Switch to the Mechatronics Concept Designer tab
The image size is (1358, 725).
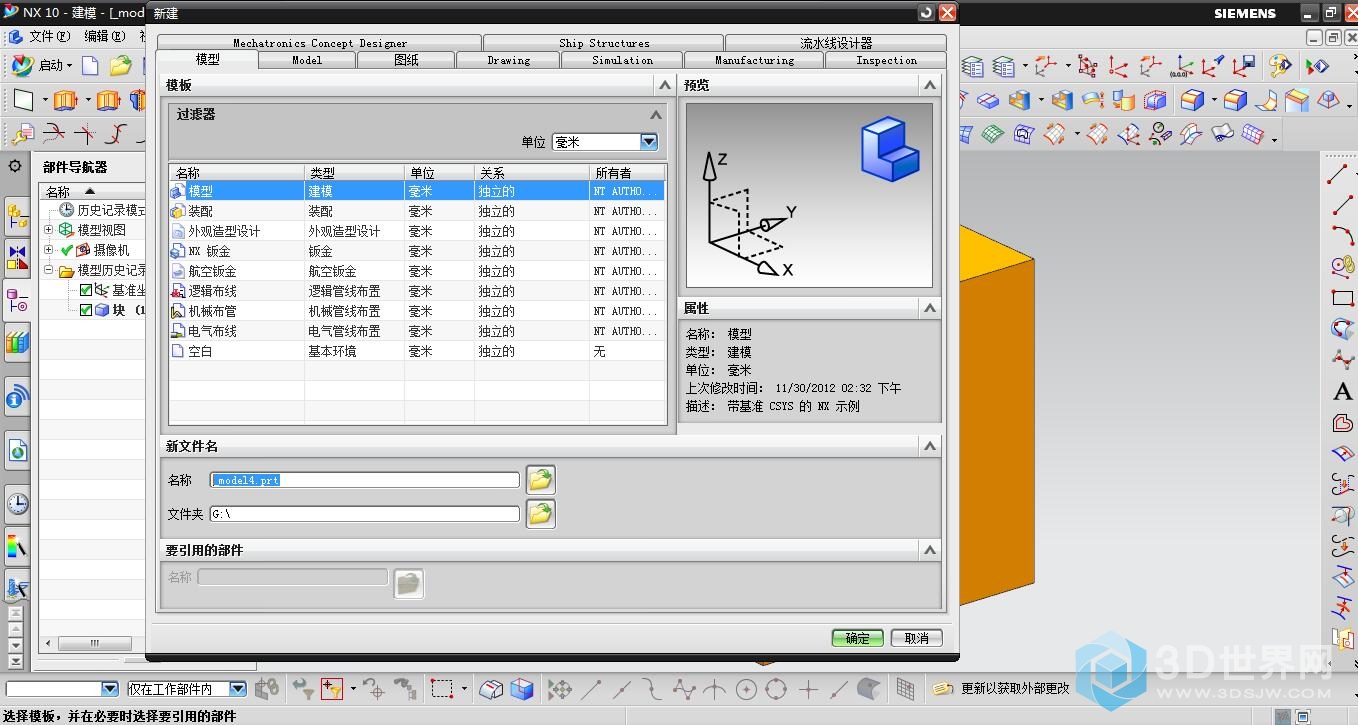320,43
